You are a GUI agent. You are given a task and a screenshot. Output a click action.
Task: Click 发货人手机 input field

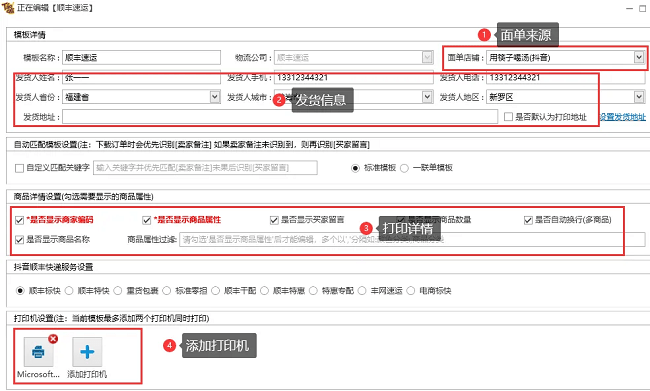[354, 78]
